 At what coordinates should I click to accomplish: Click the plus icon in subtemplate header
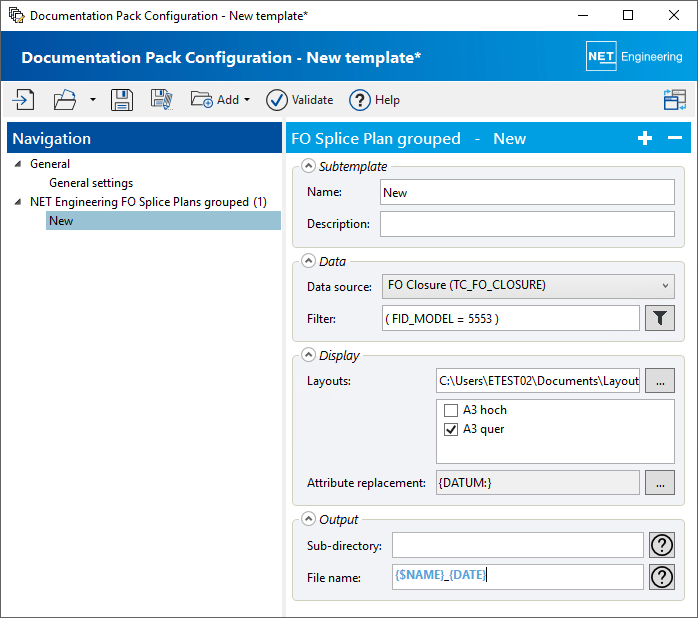click(x=645, y=138)
